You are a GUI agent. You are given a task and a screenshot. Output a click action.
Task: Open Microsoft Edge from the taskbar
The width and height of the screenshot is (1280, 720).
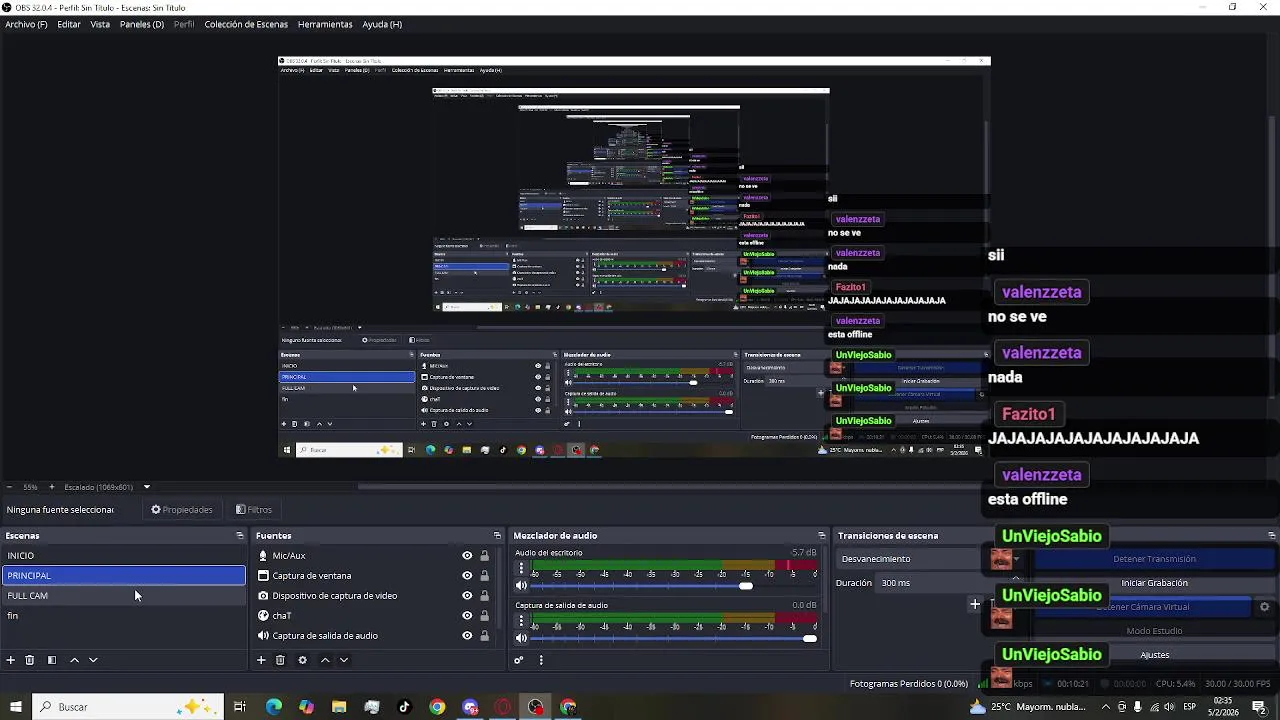(x=273, y=707)
